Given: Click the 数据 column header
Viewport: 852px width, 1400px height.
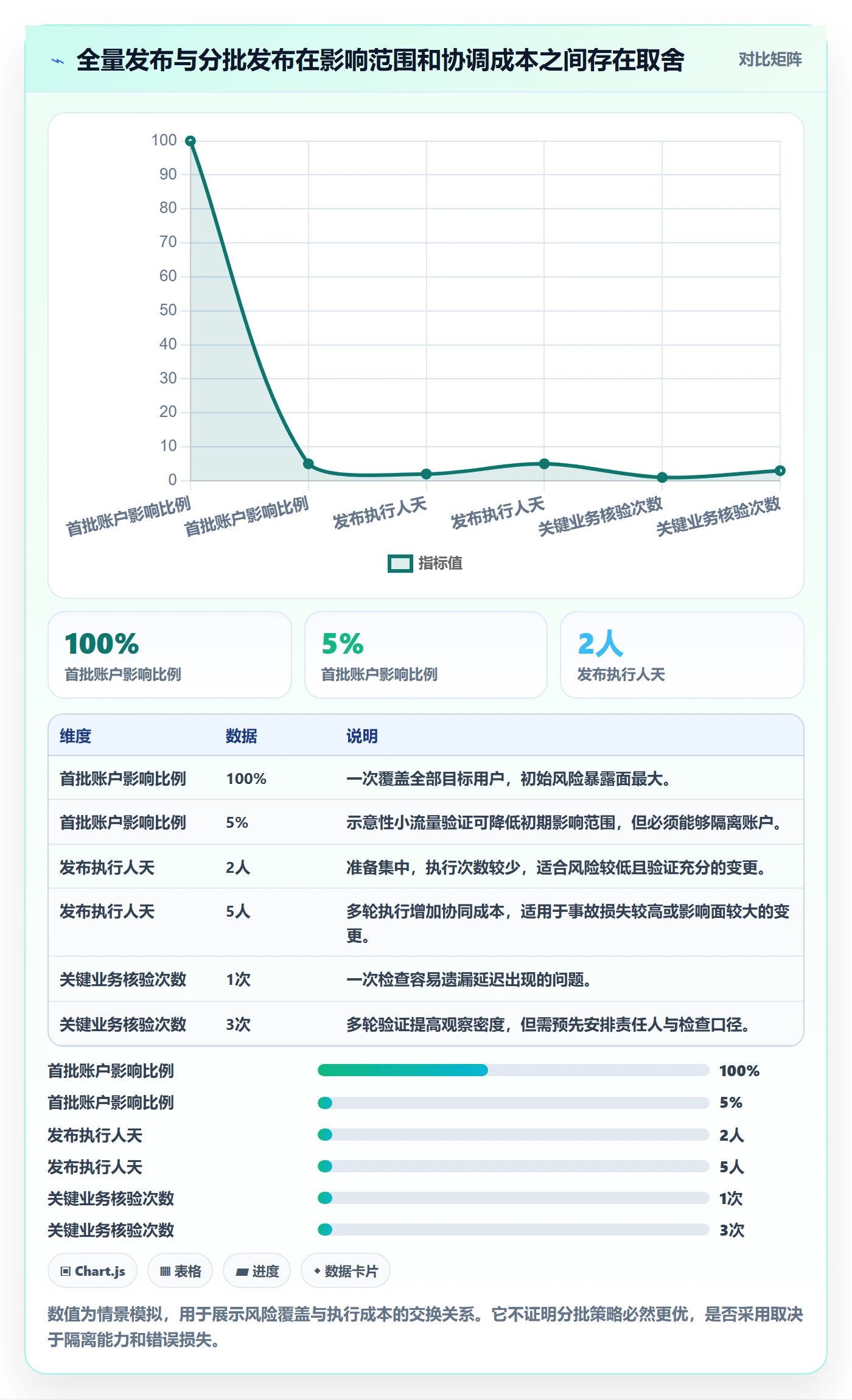Looking at the screenshot, I should (x=242, y=736).
